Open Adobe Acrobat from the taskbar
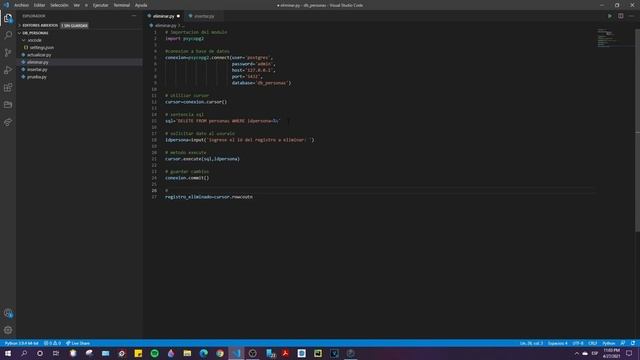The width and height of the screenshot is (640, 360). tap(285, 353)
